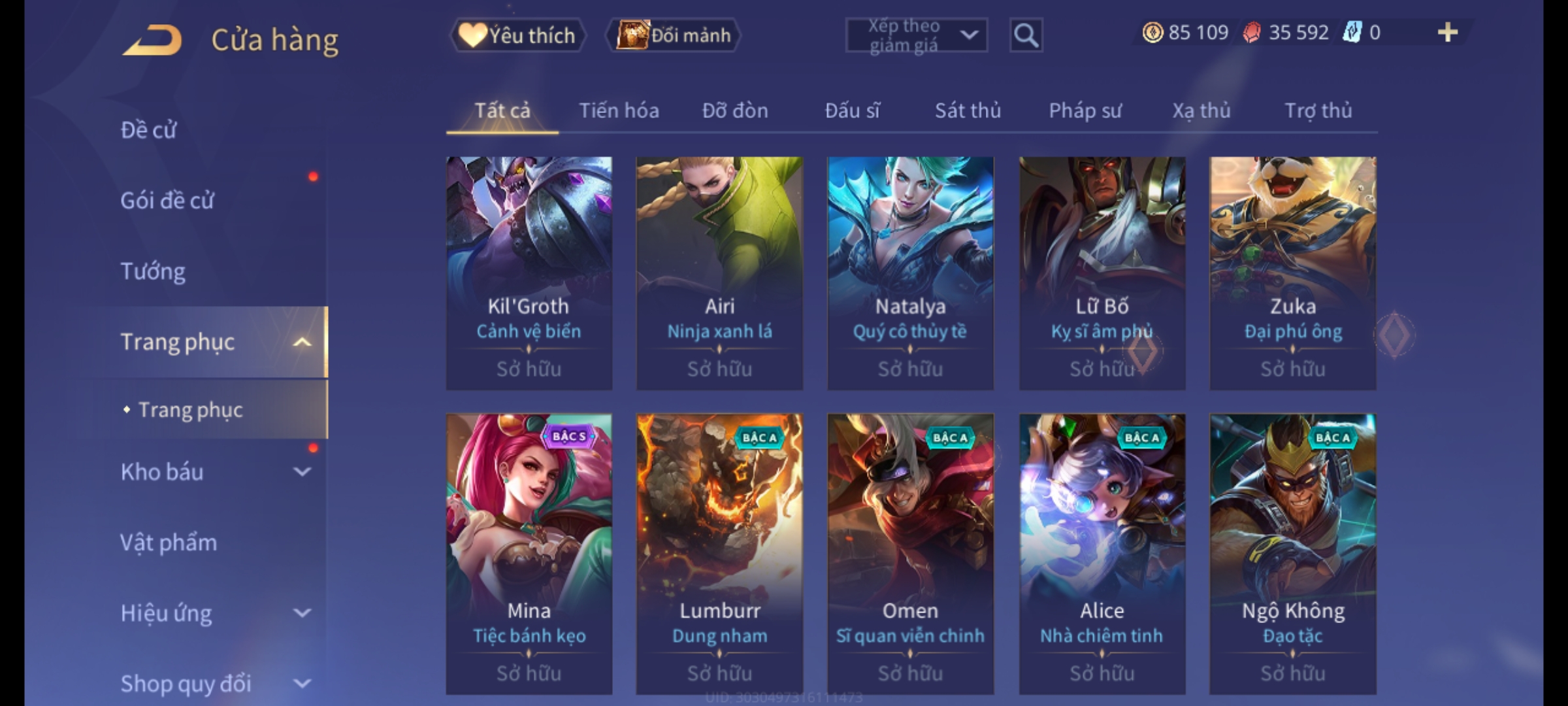Collapse the Trang phục sidebar section
1568x706 pixels.
pyautogui.click(x=302, y=342)
